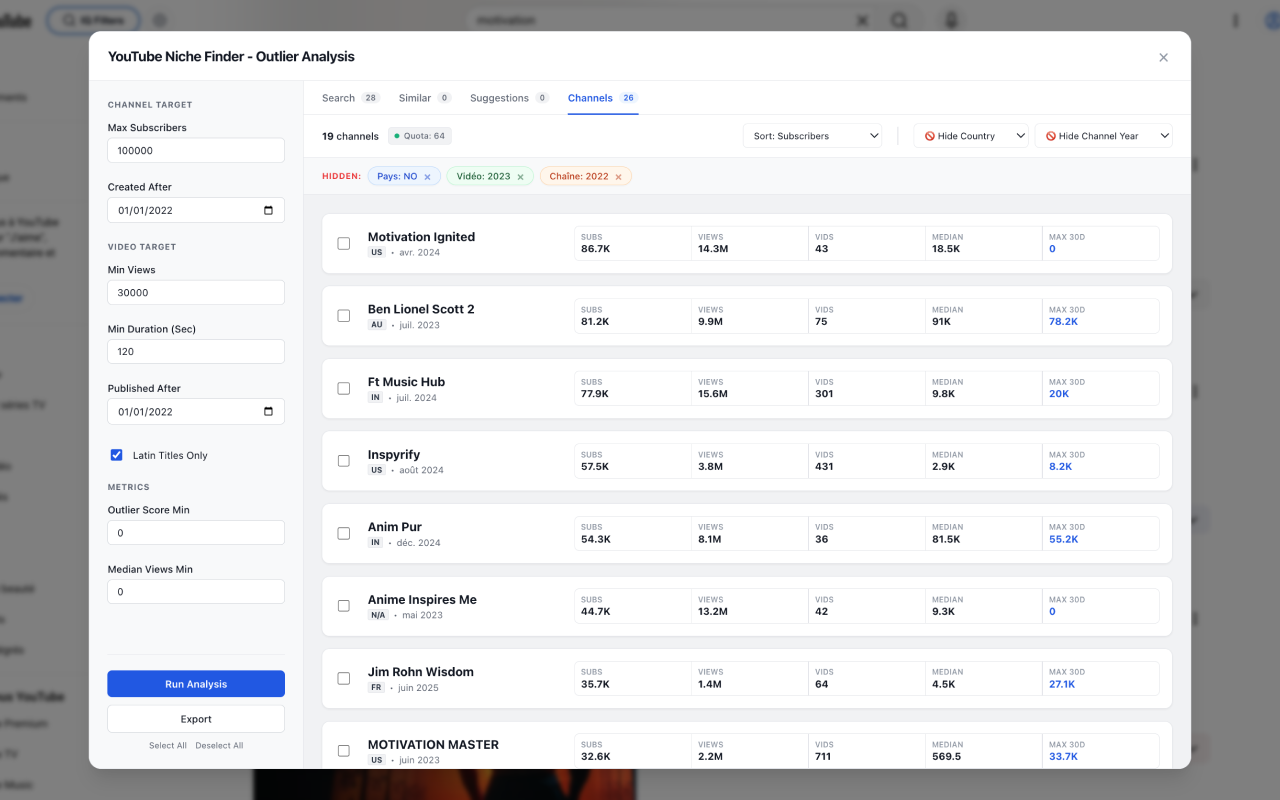1280x800 pixels.
Task: Focus the Min Duration (Sec) field
Action: [196, 352]
